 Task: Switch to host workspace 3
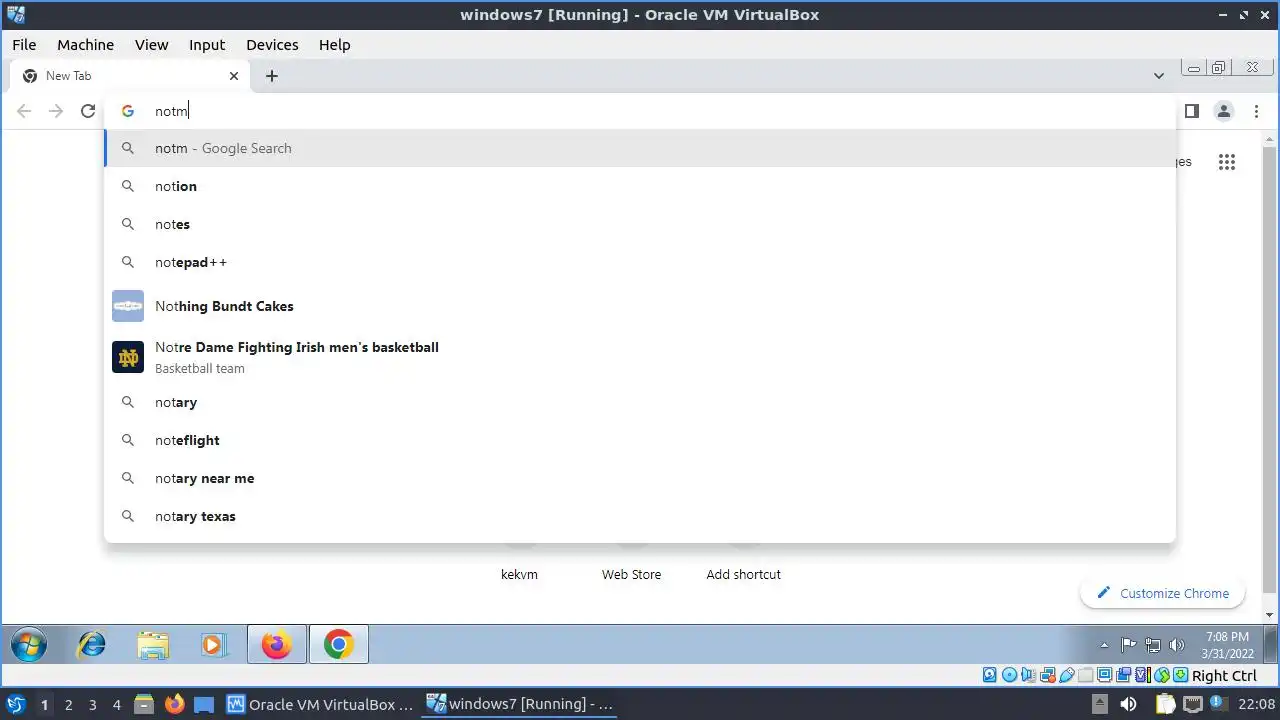[x=92, y=705]
